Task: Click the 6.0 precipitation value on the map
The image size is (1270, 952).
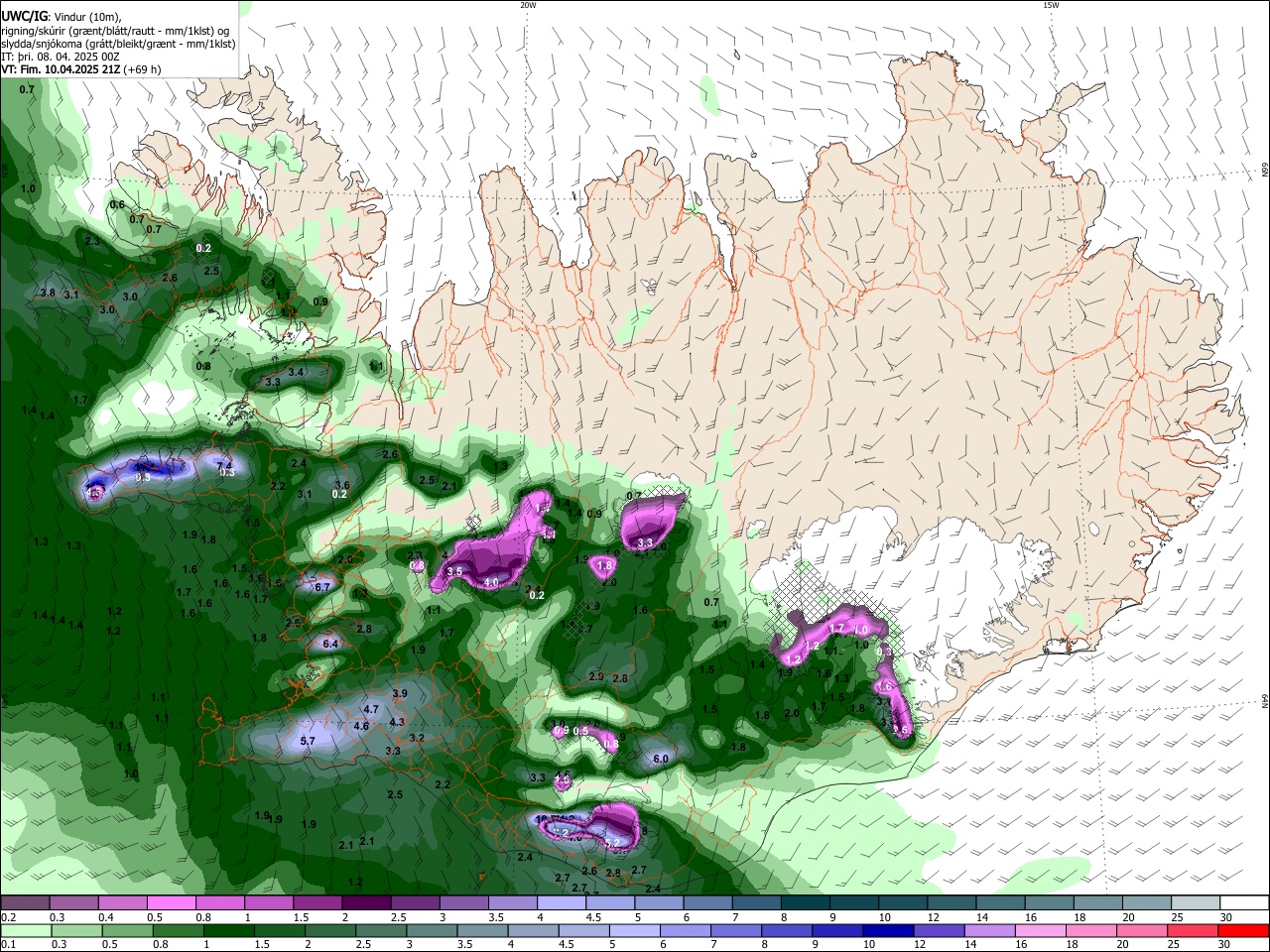Action: (x=661, y=759)
